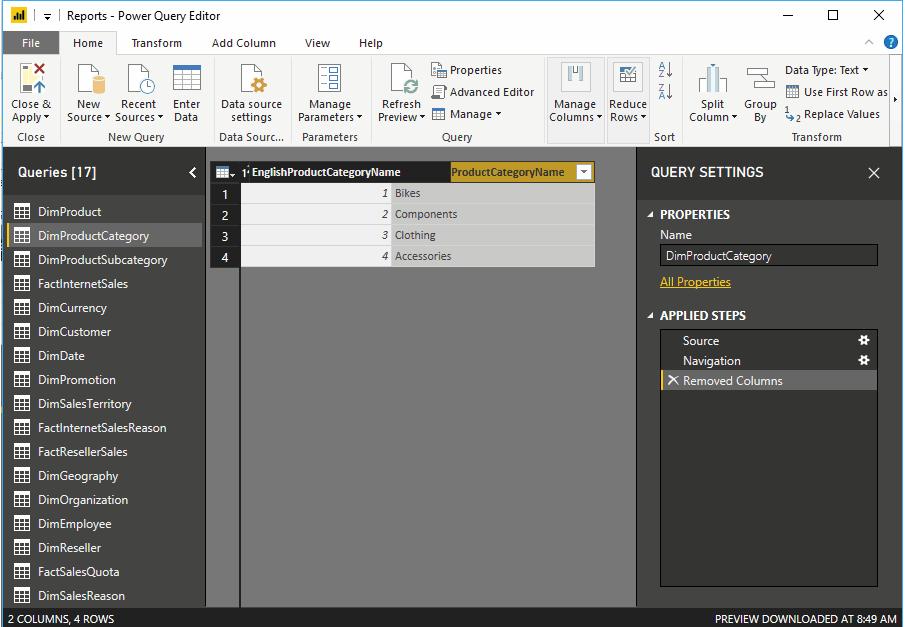This screenshot has width=905, height=627.
Task: Click the All Properties link
Action: click(x=695, y=282)
